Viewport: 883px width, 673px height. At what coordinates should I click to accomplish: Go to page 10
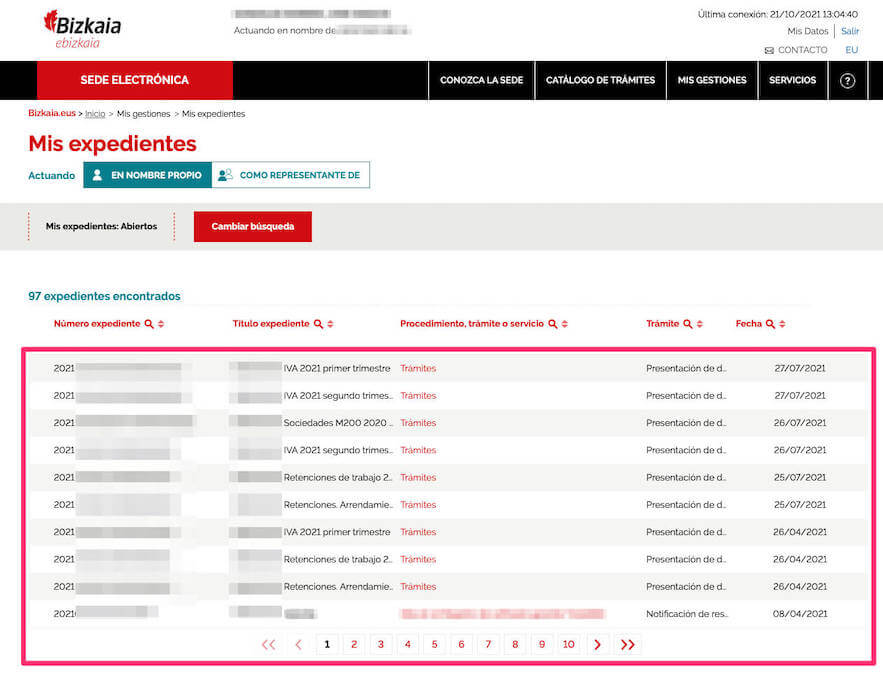pos(569,644)
